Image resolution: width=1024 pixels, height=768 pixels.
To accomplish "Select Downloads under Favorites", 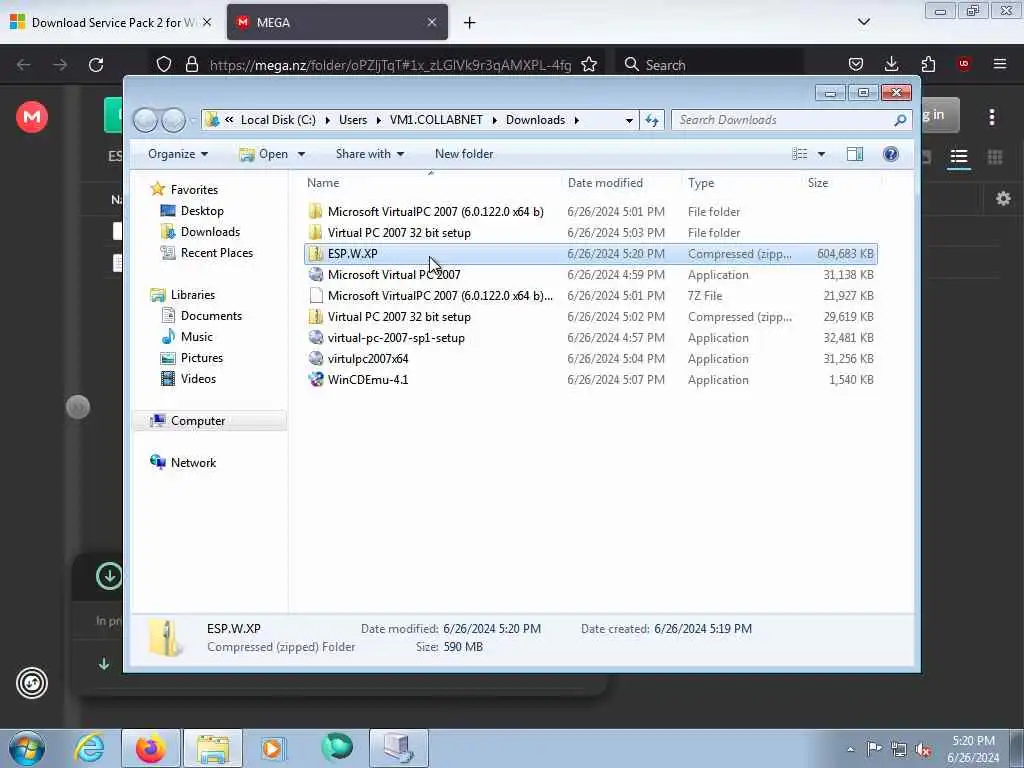I will click(210, 232).
